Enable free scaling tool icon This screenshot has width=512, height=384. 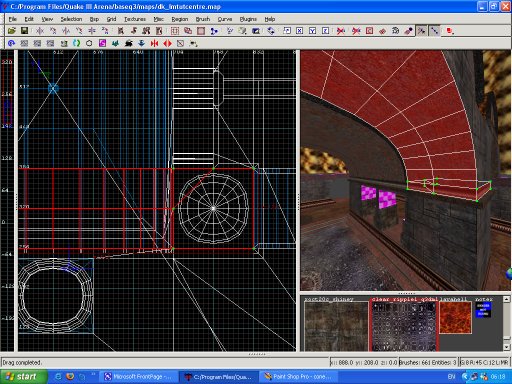tap(287, 31)
